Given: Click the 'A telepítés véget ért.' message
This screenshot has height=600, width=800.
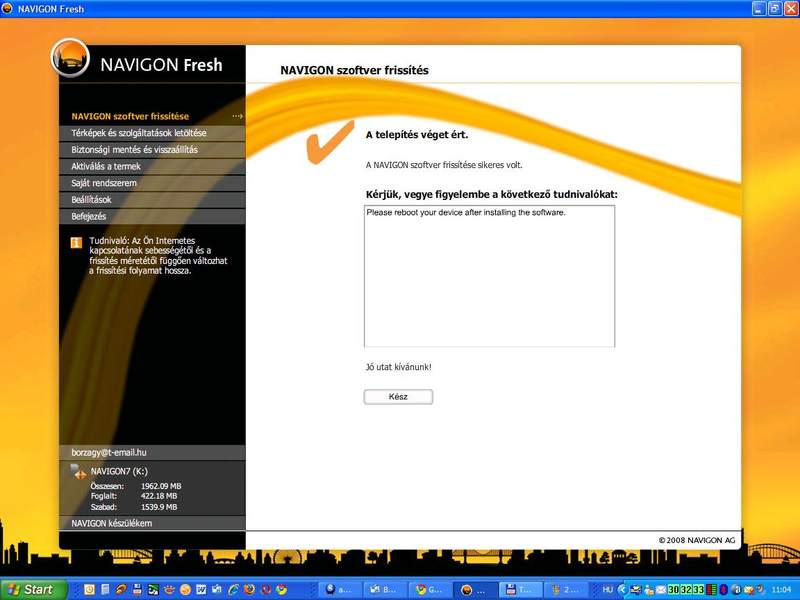Looking at the screenshot, I should (416, 135).
